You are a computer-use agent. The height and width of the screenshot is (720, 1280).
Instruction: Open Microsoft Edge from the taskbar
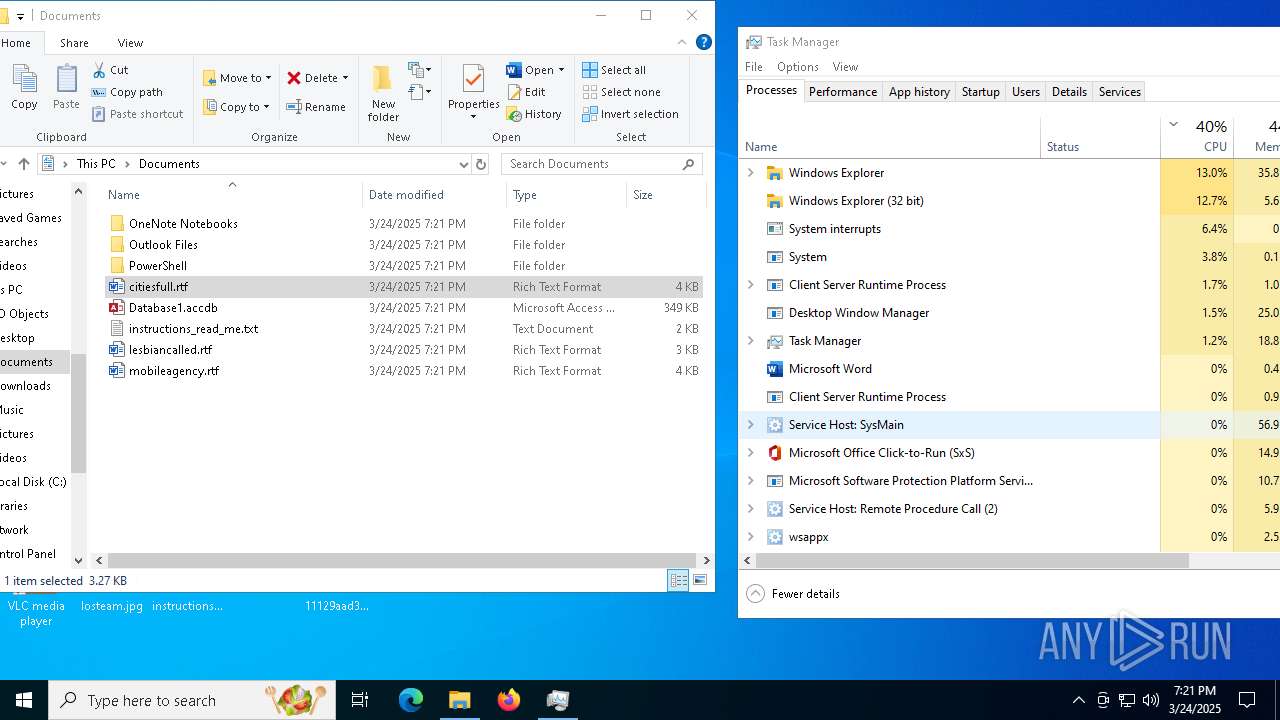(411, 700)
